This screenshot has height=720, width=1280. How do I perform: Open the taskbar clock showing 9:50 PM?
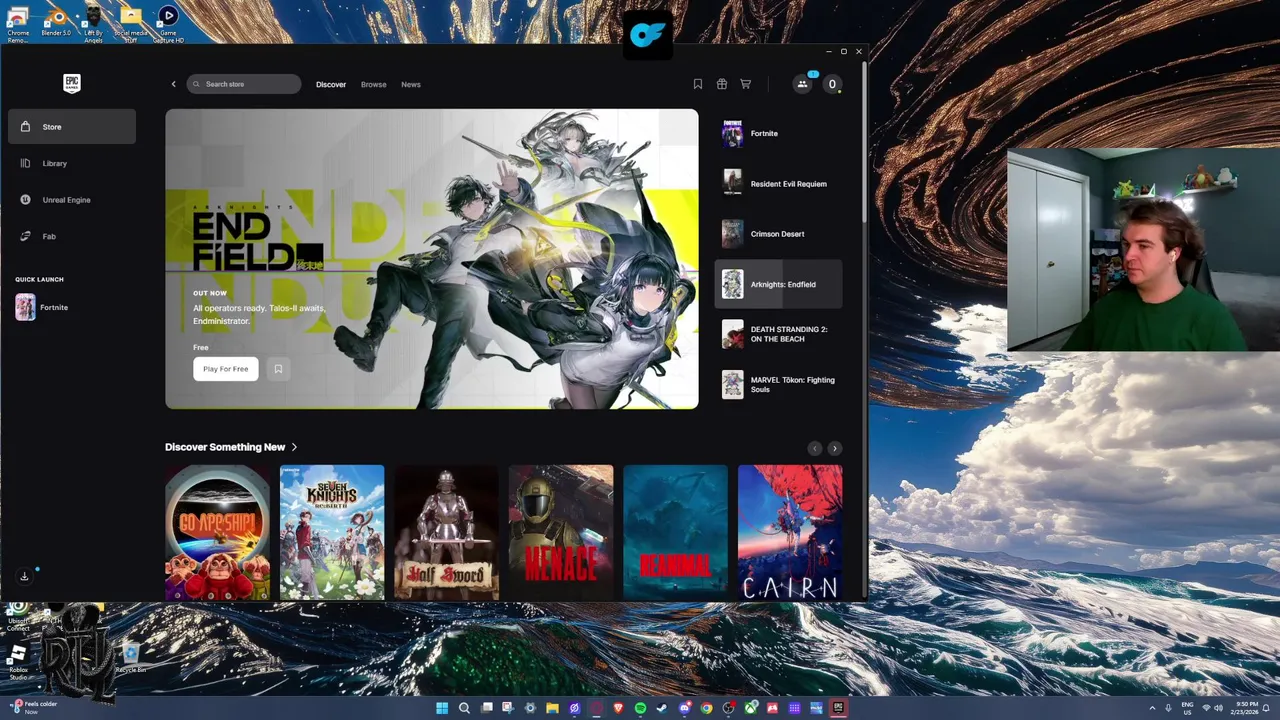pos(1244,708)
